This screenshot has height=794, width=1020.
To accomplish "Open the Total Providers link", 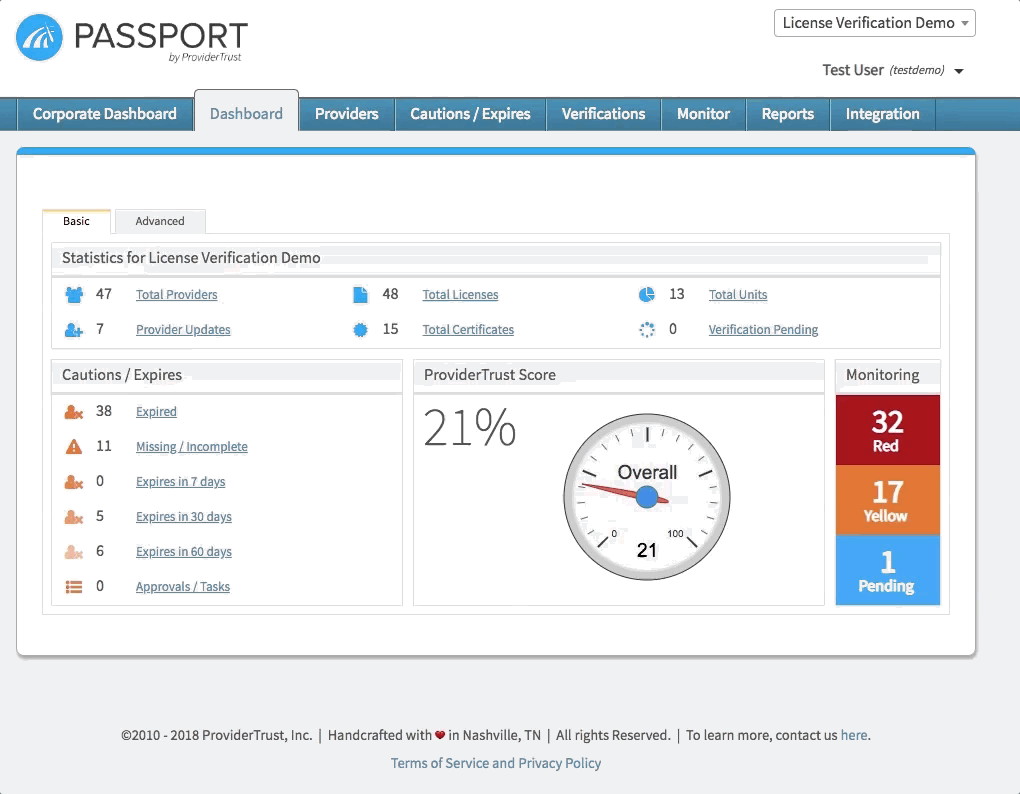I will (176, 295).
